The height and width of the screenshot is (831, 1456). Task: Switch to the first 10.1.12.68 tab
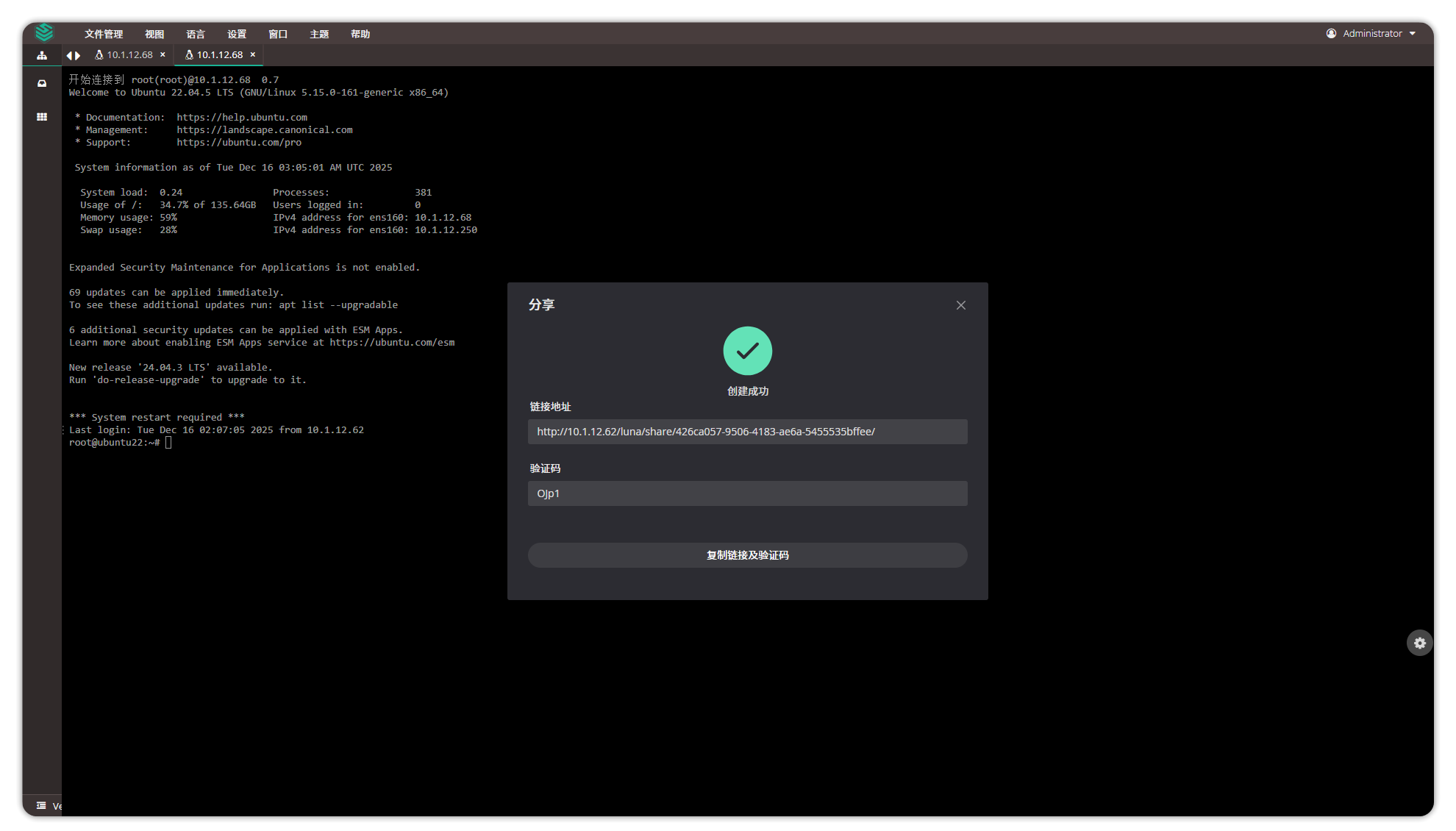(x=125, y=55)
